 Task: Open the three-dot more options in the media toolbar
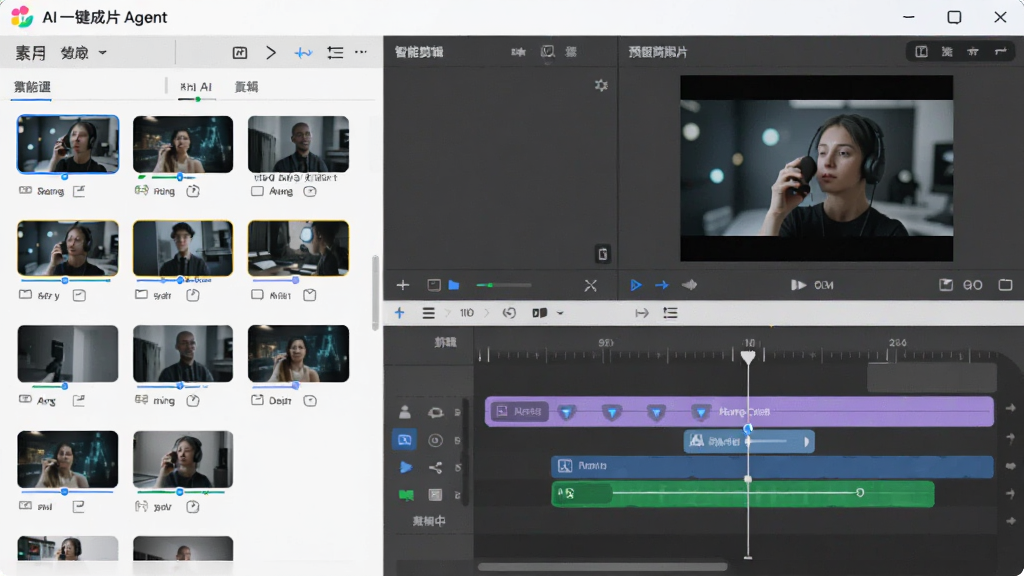pos(361,52)
